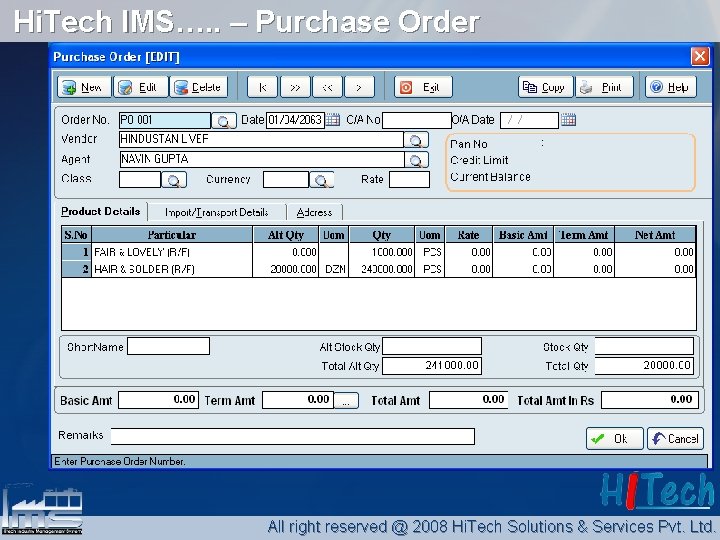Click the New button in toolbar
Image resolution: width=720 pixels, height=540 pixels.
click(84, 87)
